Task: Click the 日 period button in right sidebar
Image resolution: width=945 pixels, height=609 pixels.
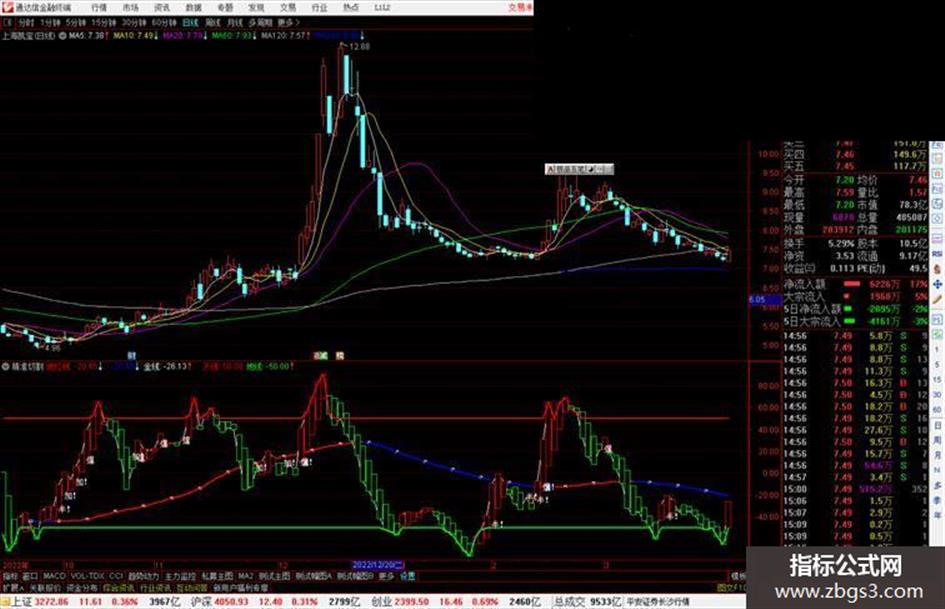Action: click(937, 425)
